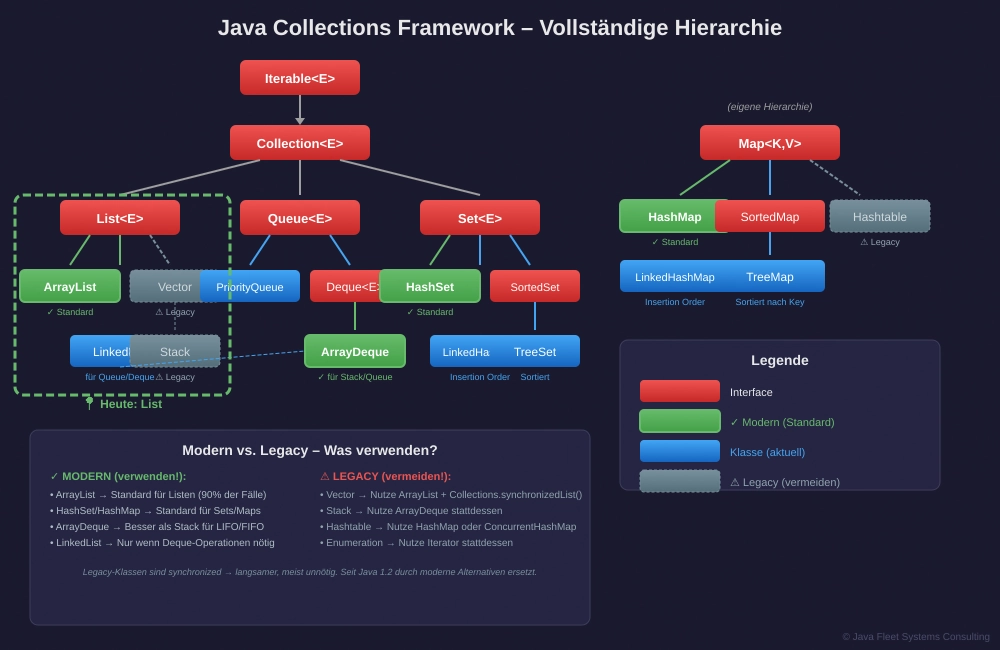Screen dimensions: 1000x650
Task: Select the green HashSet box
Action: (x=430, y=286)
